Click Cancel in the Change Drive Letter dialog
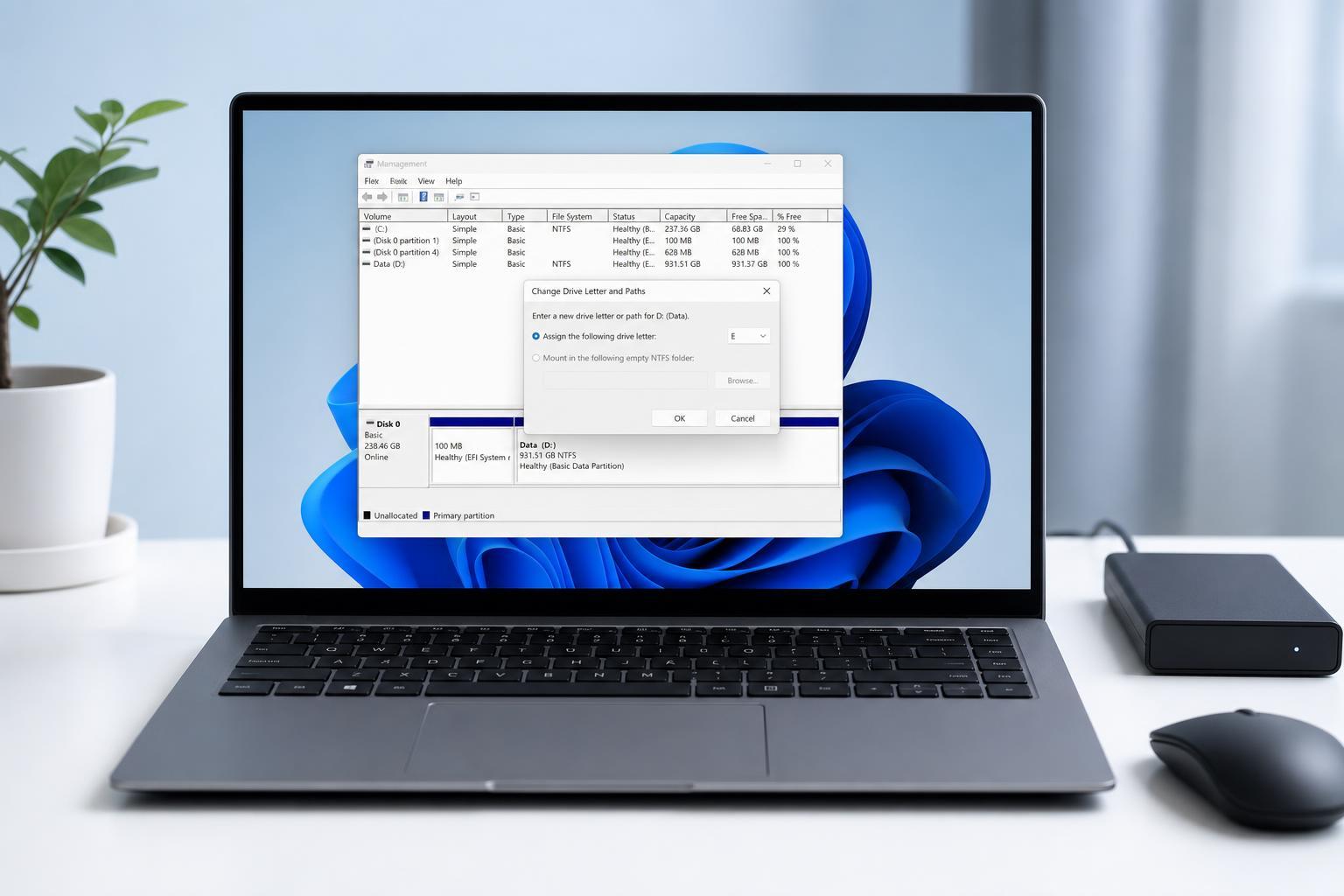The height and width of the screenshot is (896, 1344). point(743,418)
